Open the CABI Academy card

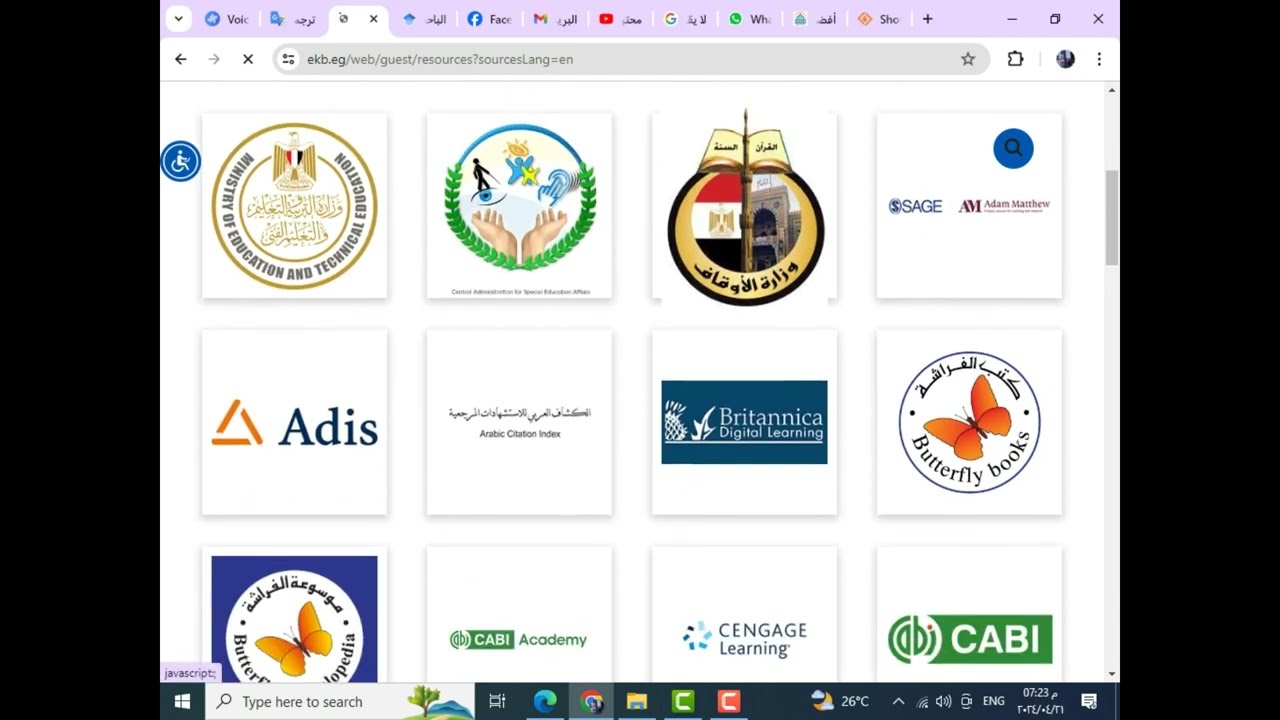pos(519,615)
